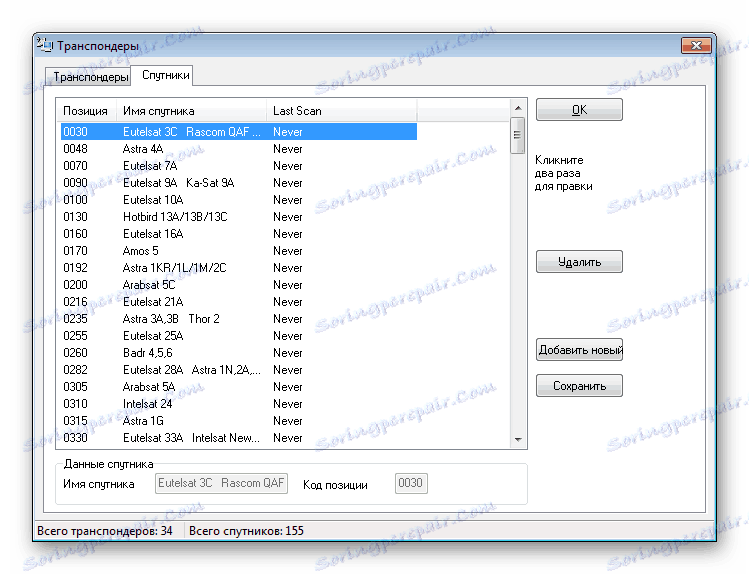Image resolution: width=749 pixels, height=574 pixels.
Task: Click the Транспондеры window title icon
Action: tap(44, 44)
